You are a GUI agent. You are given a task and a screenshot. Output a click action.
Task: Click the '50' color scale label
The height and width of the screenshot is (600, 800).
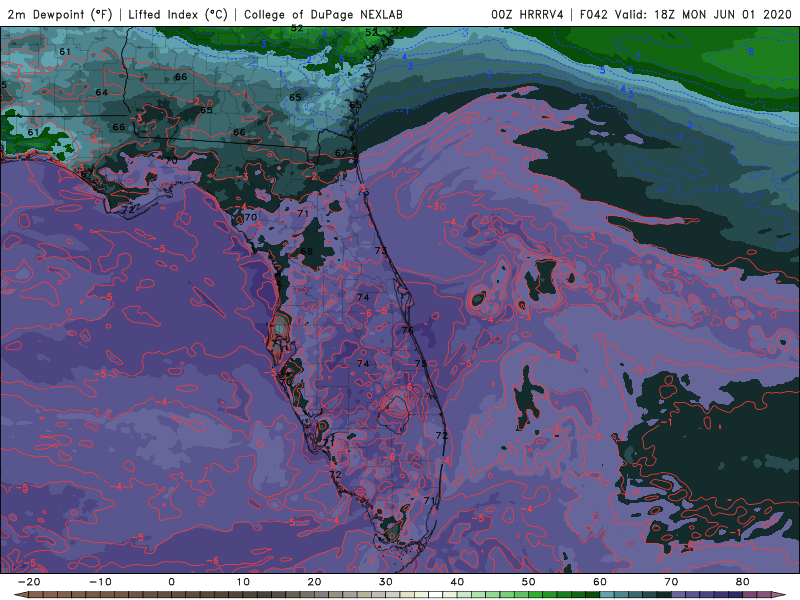[x=529, y=582]
